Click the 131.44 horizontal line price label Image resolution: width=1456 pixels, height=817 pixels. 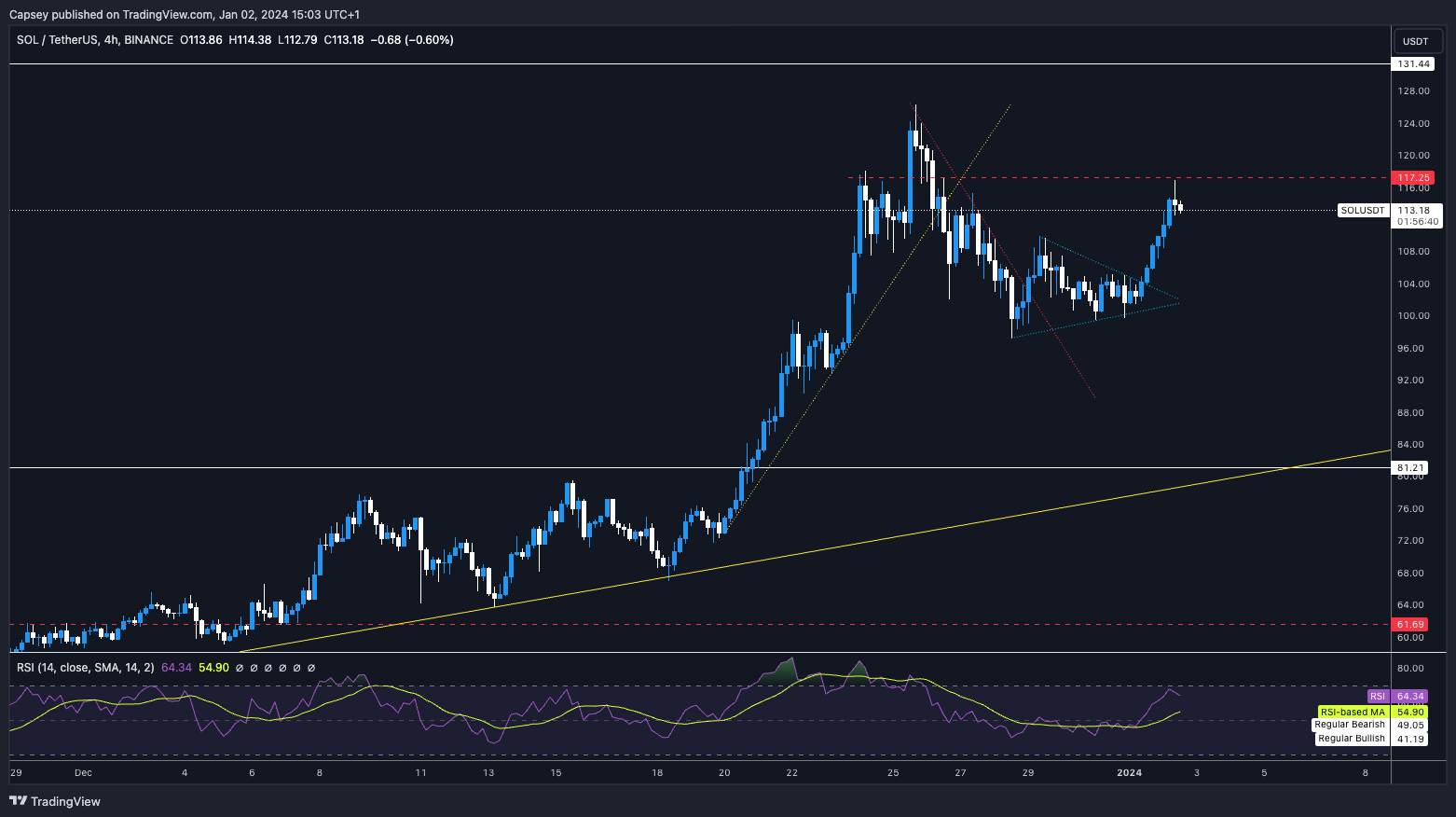coord(1413,64)
